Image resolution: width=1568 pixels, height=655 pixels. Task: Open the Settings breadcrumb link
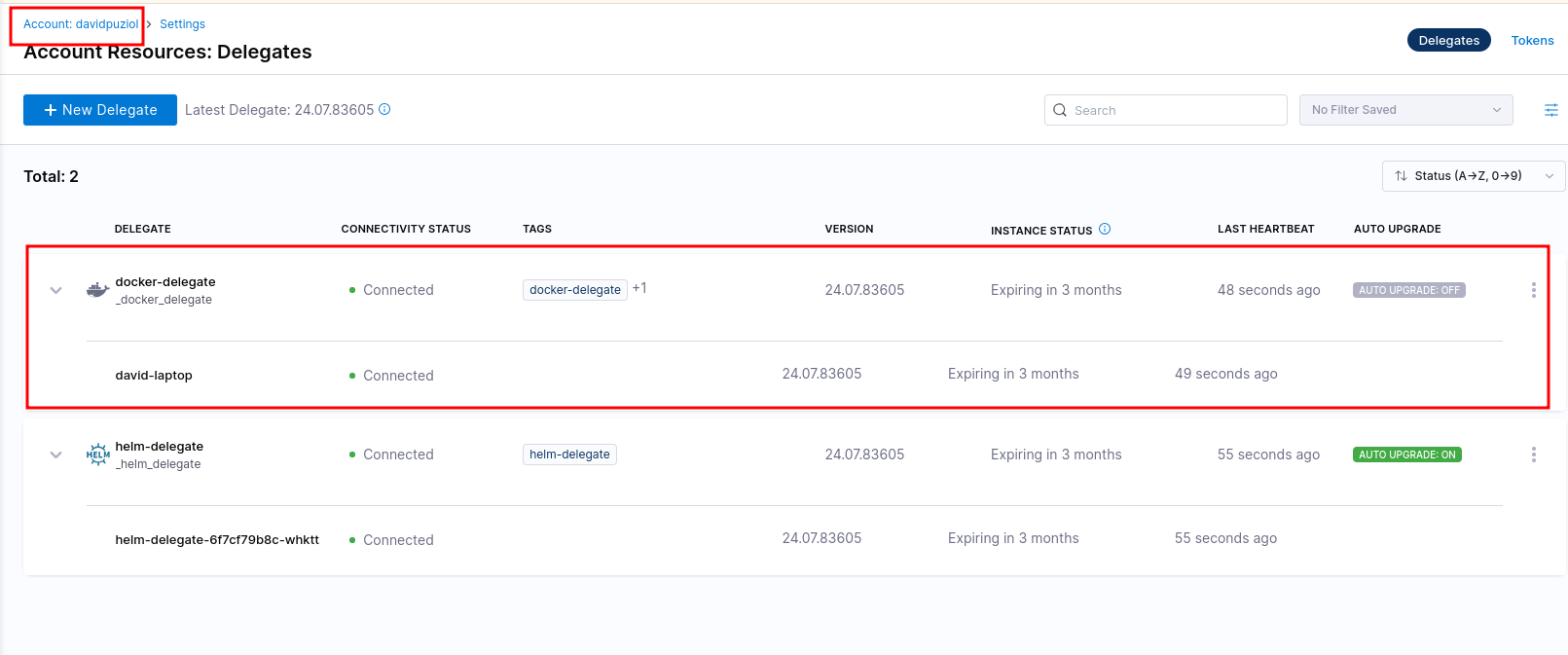[182, 24]
